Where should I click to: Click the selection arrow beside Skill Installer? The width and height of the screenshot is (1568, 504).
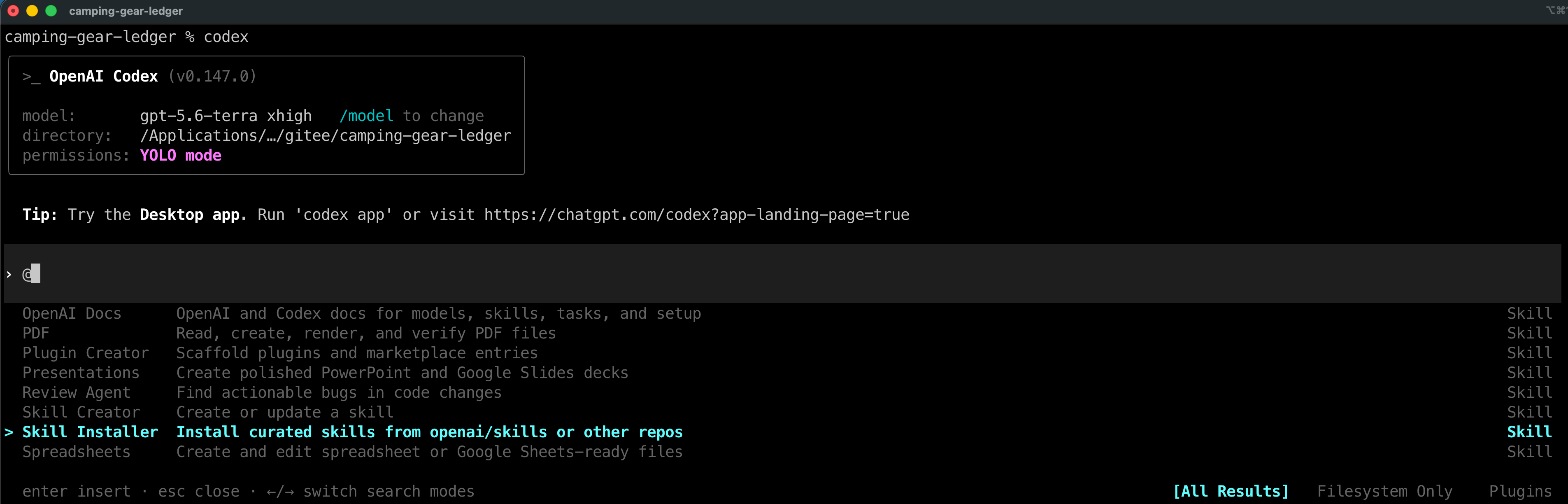coord(9,432)
